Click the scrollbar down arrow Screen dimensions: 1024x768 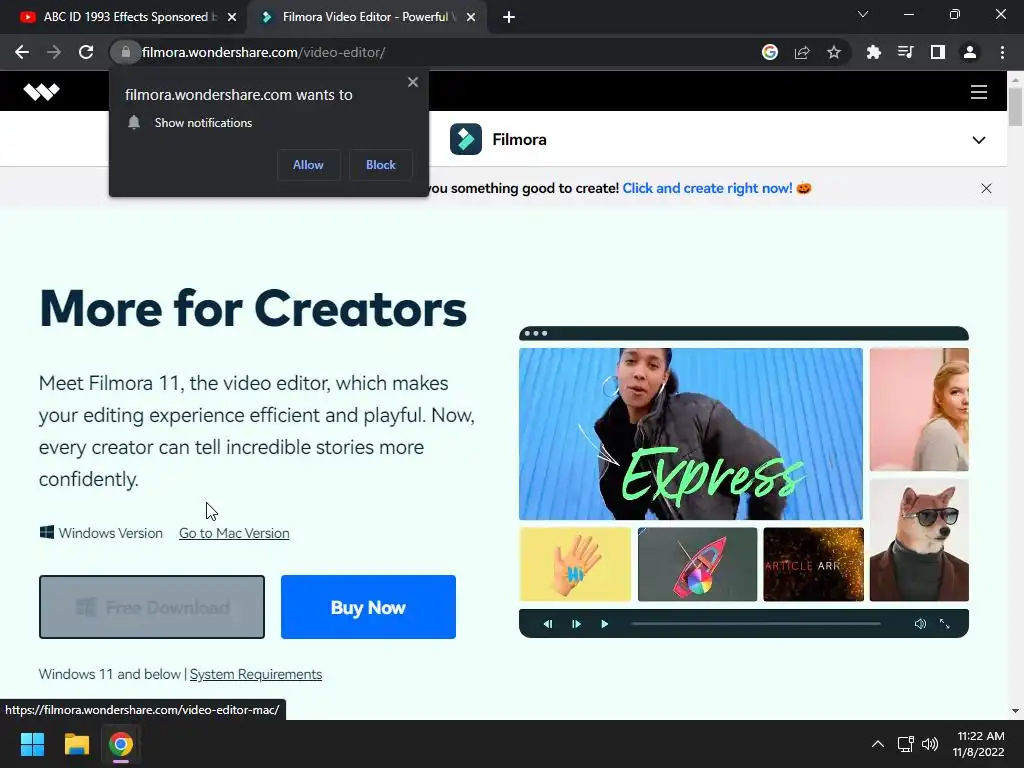1015,711
